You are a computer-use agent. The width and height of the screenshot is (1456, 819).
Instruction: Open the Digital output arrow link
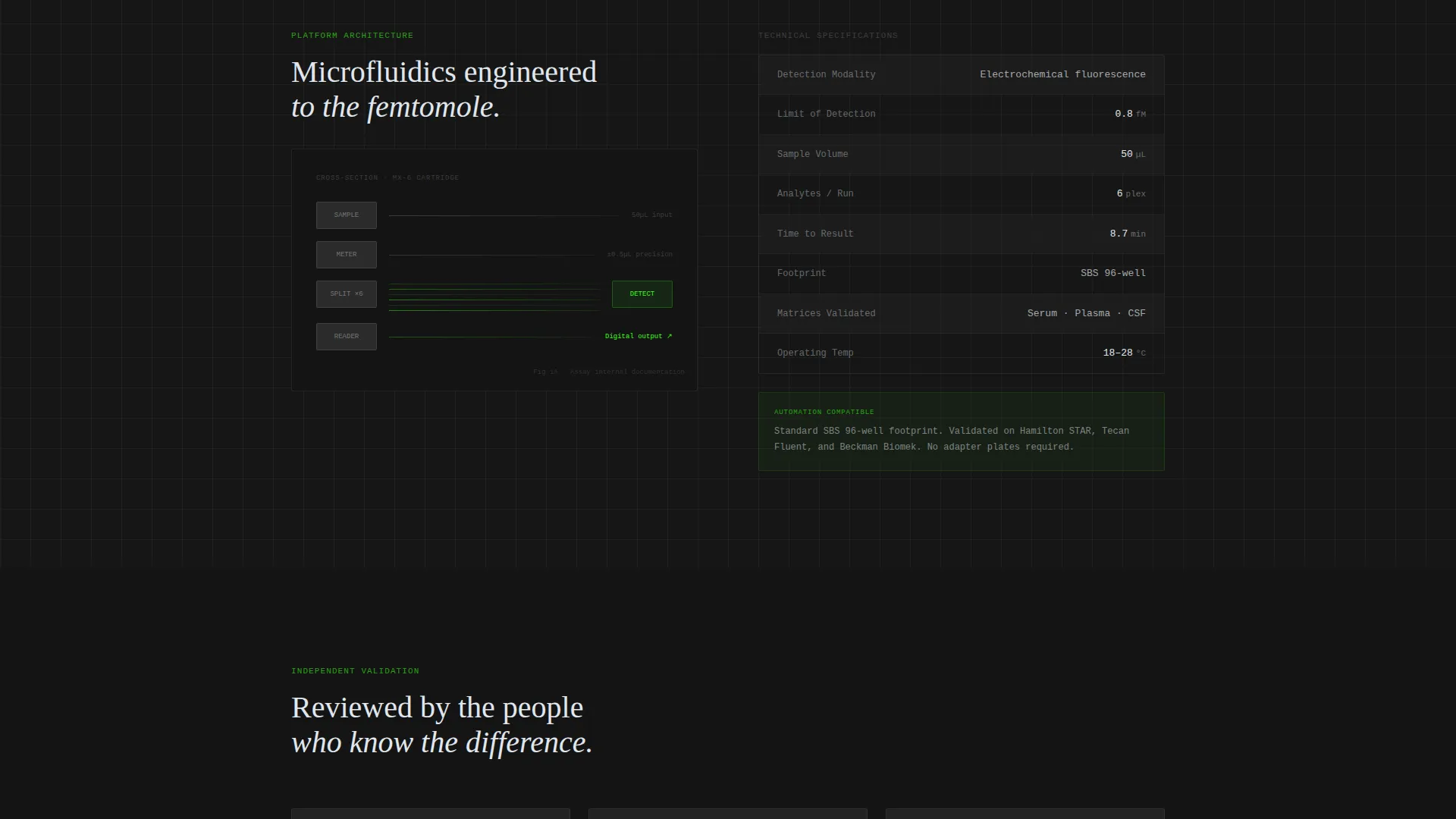coord(639,336)
